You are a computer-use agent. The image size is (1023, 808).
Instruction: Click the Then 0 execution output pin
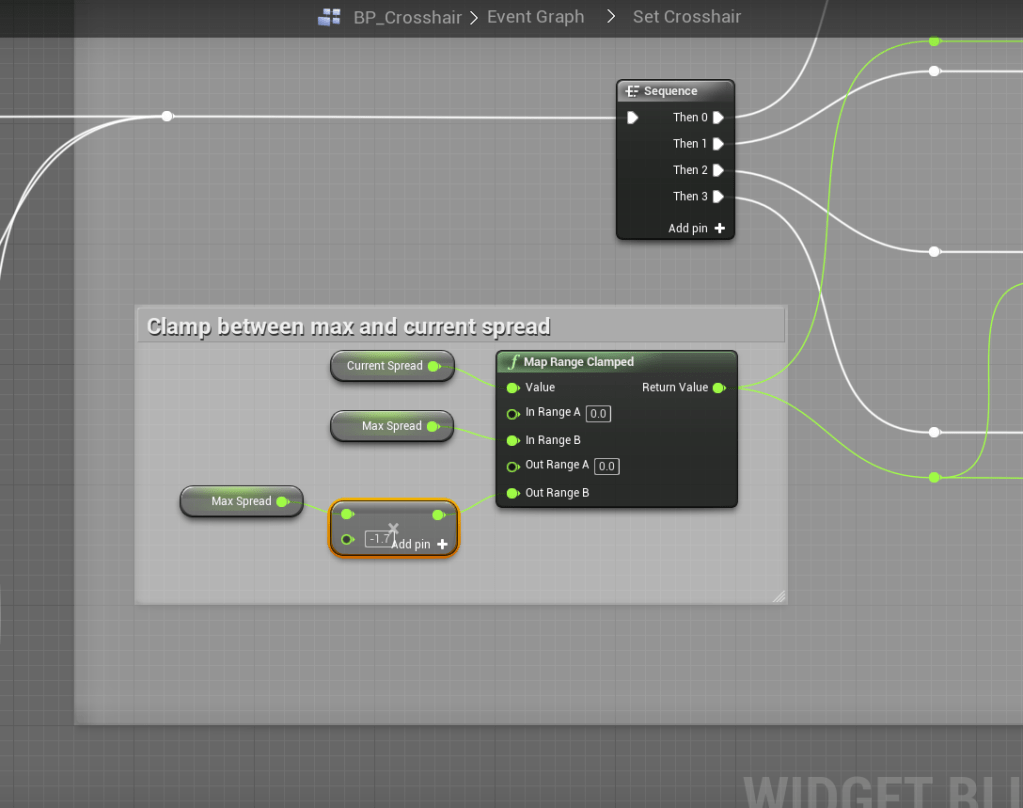(x=718, y=118)
